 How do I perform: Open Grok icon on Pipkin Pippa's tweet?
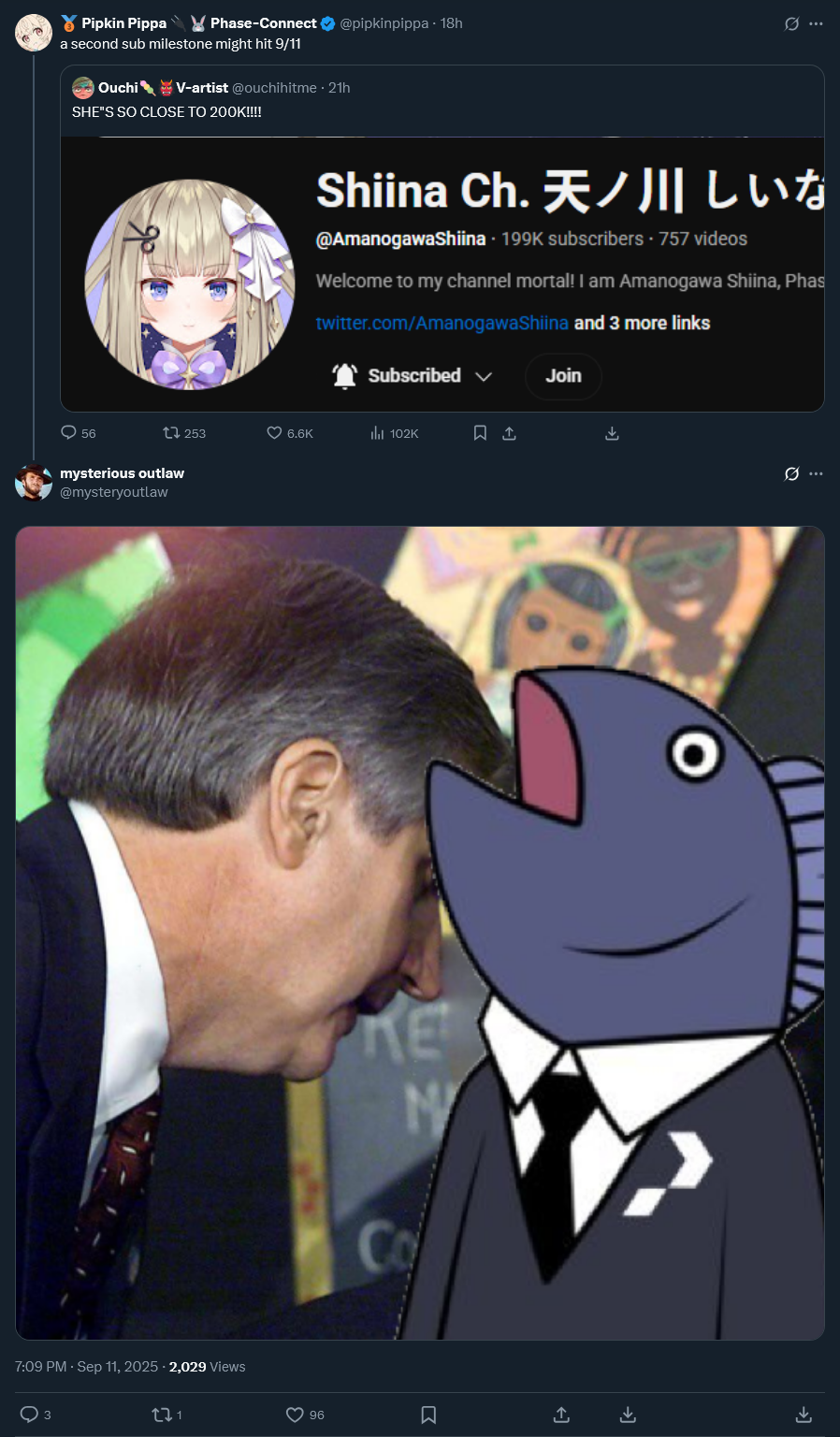pyautogui.click(x=791, y=23)
